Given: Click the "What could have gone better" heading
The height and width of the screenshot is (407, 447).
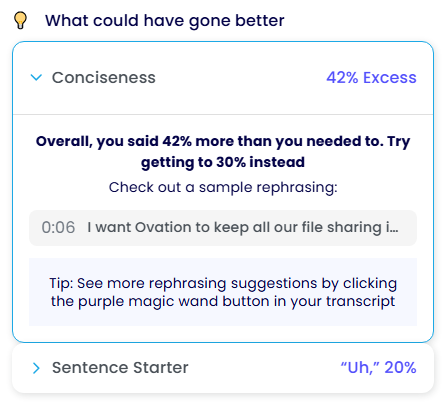Looking at the screenshot, I should 165,20.
